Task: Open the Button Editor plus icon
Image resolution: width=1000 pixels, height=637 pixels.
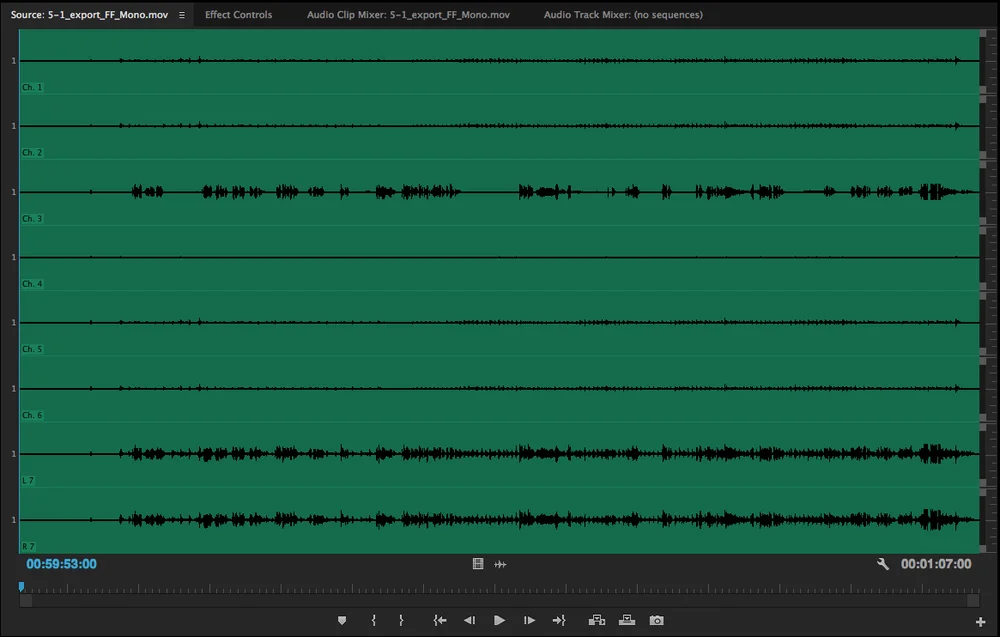Action: pos(980,622)
